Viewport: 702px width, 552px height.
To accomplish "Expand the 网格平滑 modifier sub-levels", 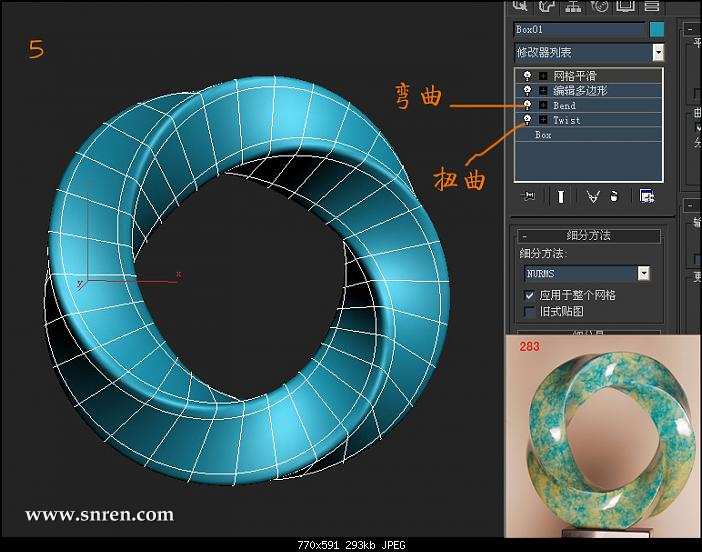I will [543, 76].
